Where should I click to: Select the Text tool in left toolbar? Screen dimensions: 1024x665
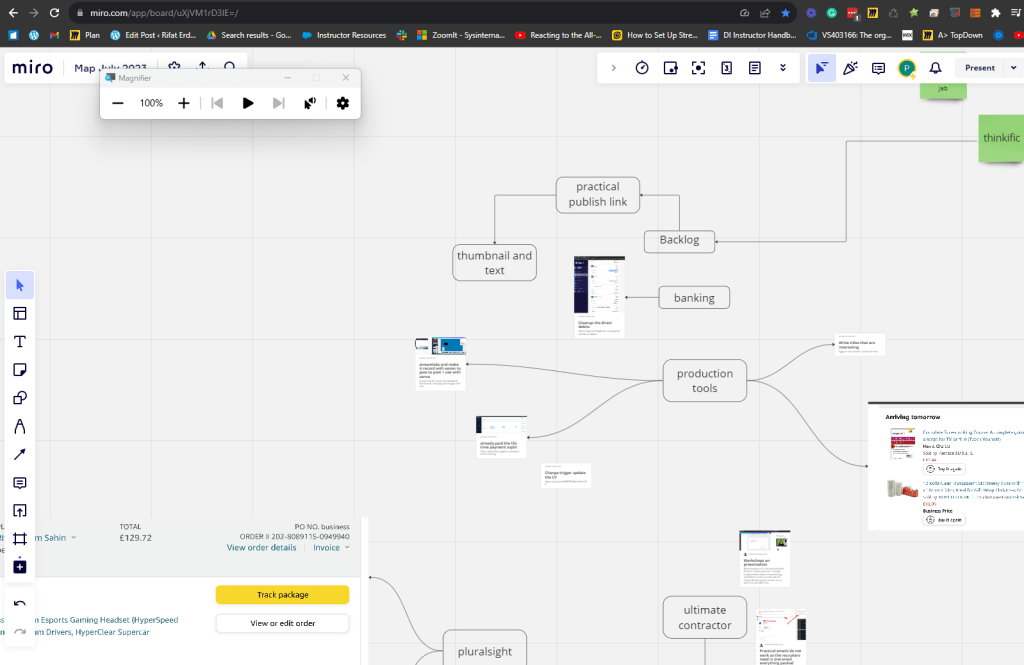(20, 342)
